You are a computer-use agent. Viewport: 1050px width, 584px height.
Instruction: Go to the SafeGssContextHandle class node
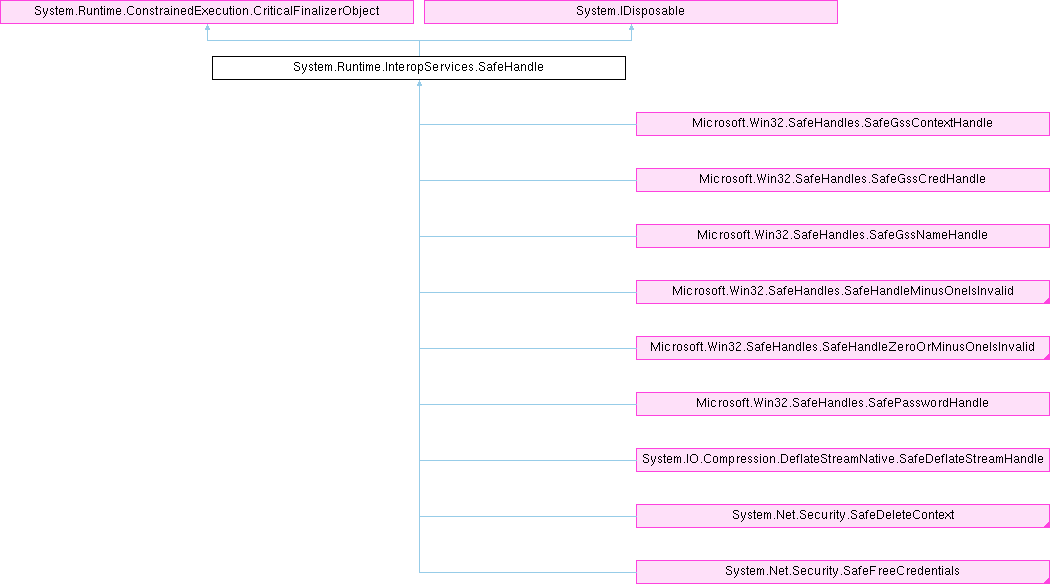pos(842,124)
